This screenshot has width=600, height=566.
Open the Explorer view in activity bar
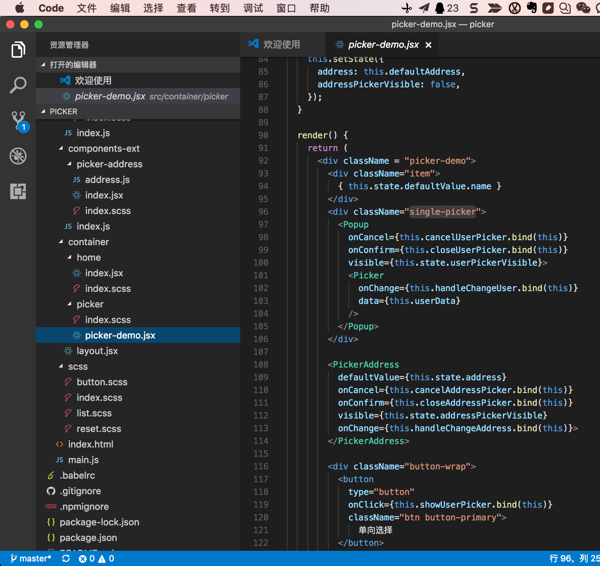click(18, 50)
